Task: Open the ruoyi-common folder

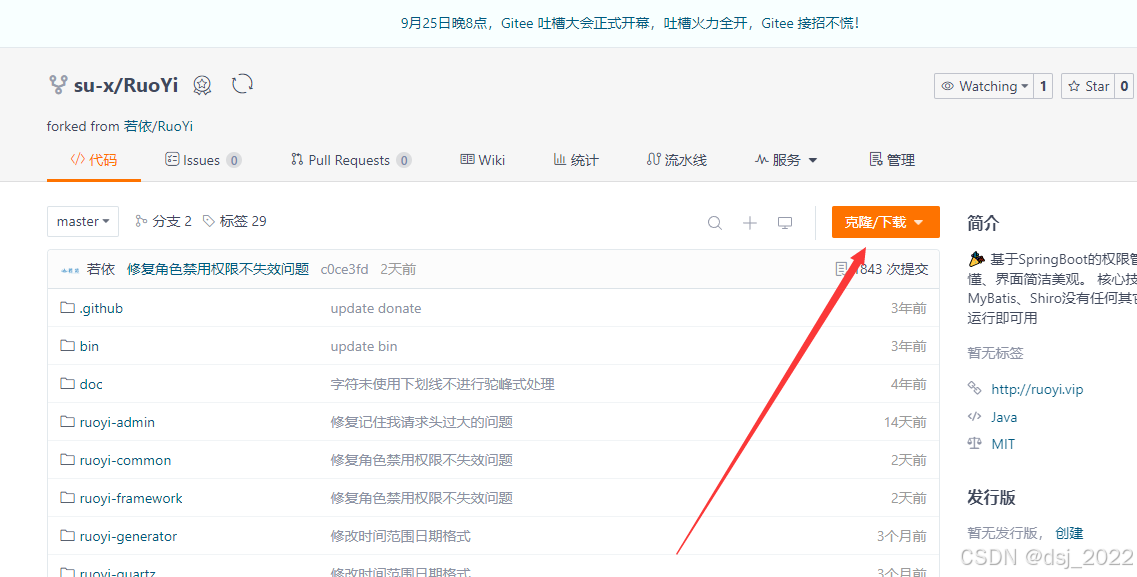Action: click(x=125, y=460)
